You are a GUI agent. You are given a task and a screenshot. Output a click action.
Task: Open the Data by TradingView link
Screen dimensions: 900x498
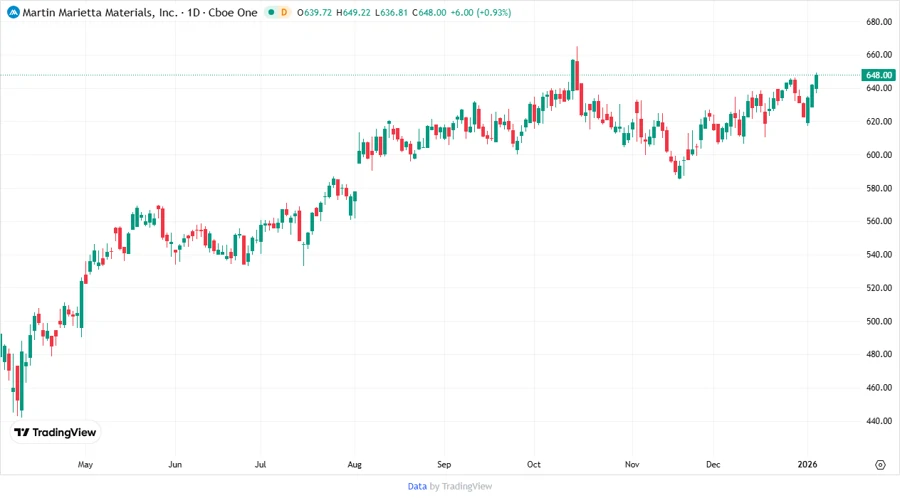coord(449,486)
